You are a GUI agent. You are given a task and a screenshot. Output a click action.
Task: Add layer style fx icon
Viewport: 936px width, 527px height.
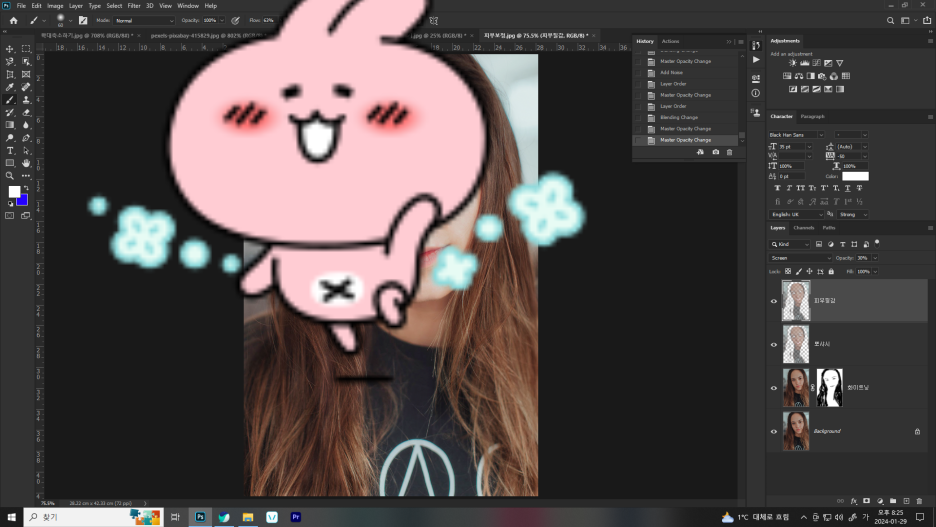(854, 501)
